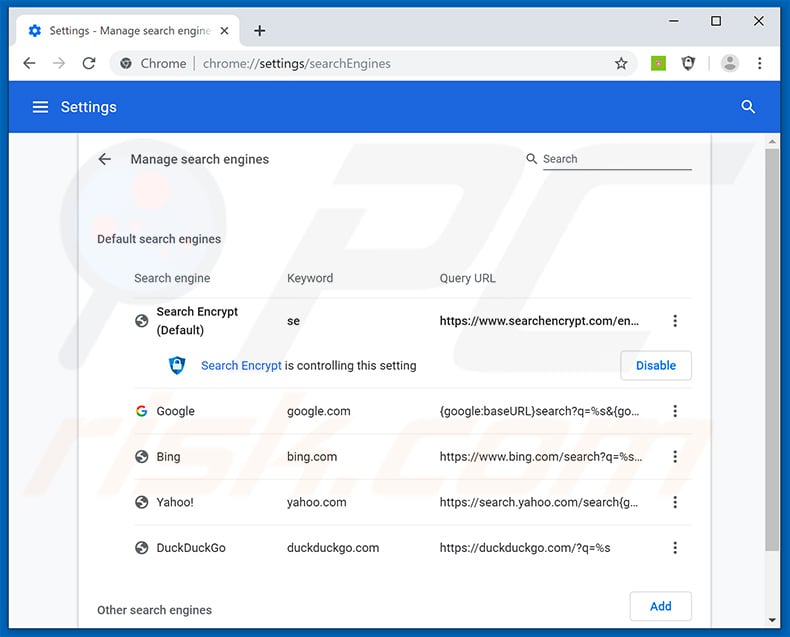
Task: Click the searchencrypt.com query URL
Action: click(539, 321)
